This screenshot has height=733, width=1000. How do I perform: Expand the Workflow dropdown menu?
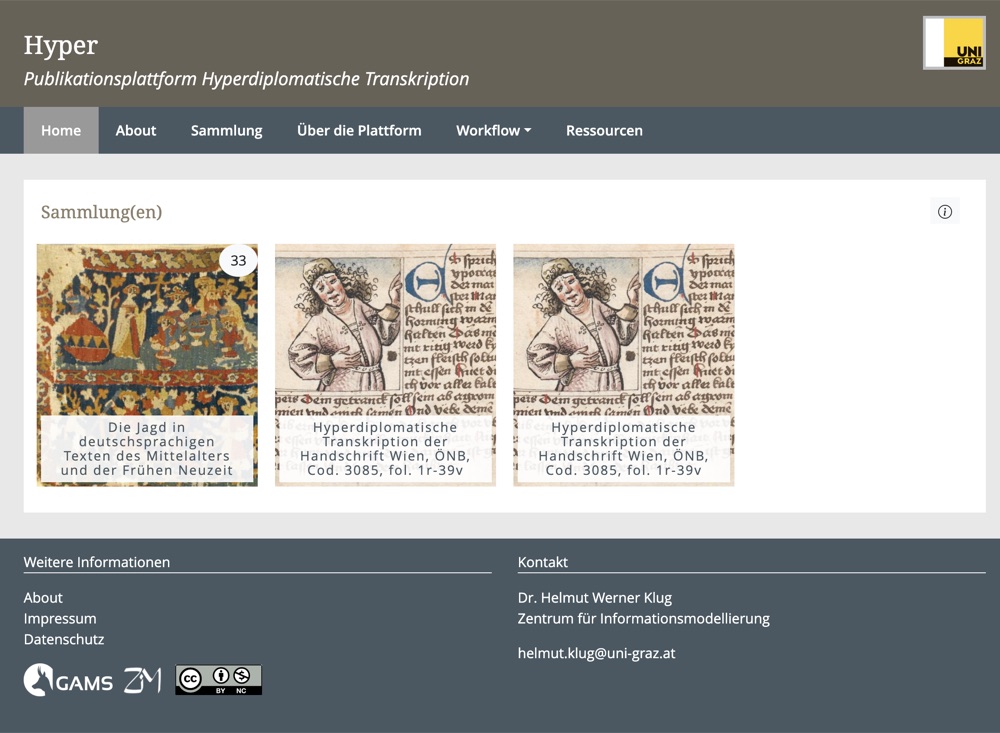[x=494, y=130]
